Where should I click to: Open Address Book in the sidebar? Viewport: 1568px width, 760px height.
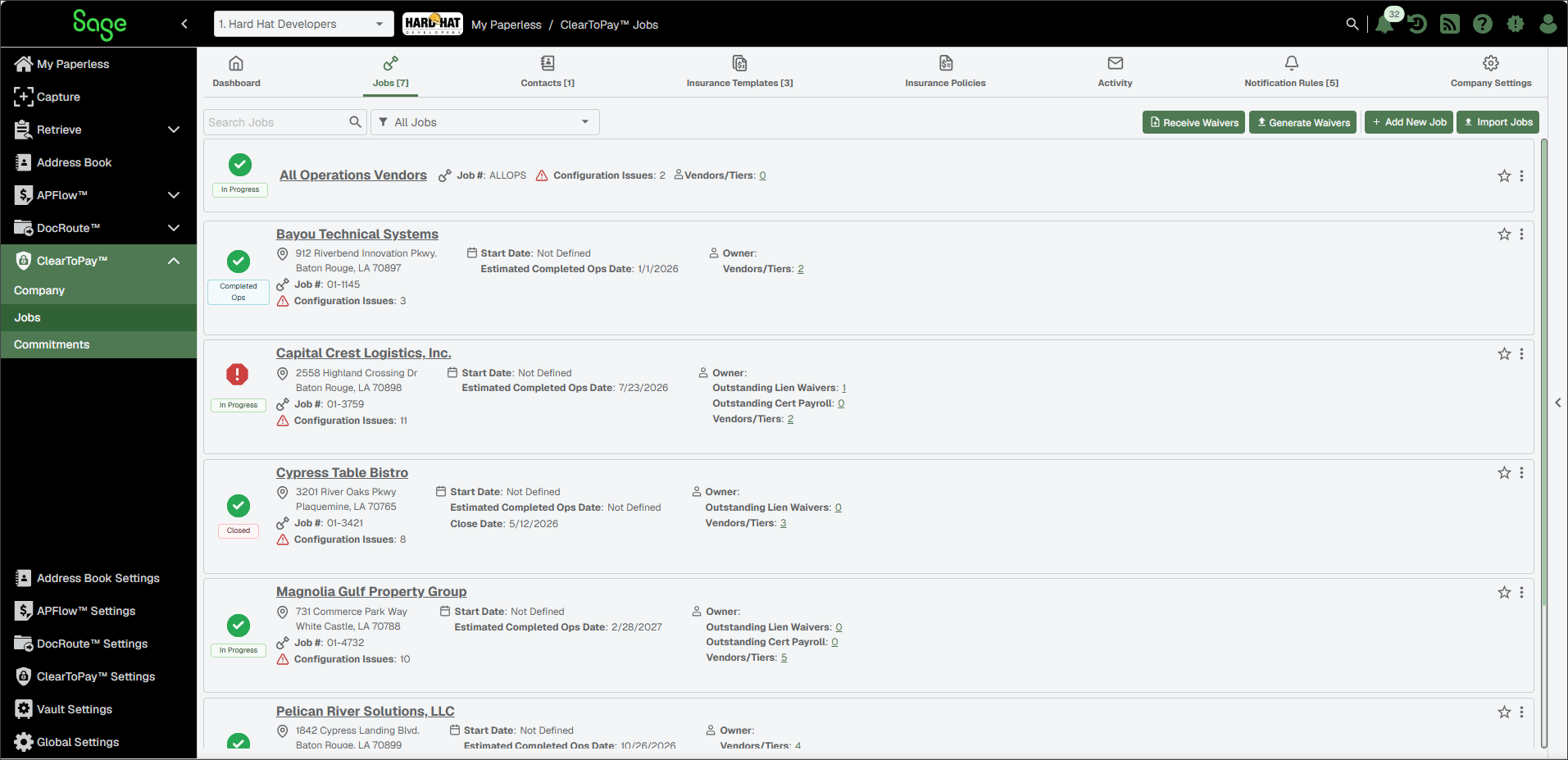click(98, 162)
